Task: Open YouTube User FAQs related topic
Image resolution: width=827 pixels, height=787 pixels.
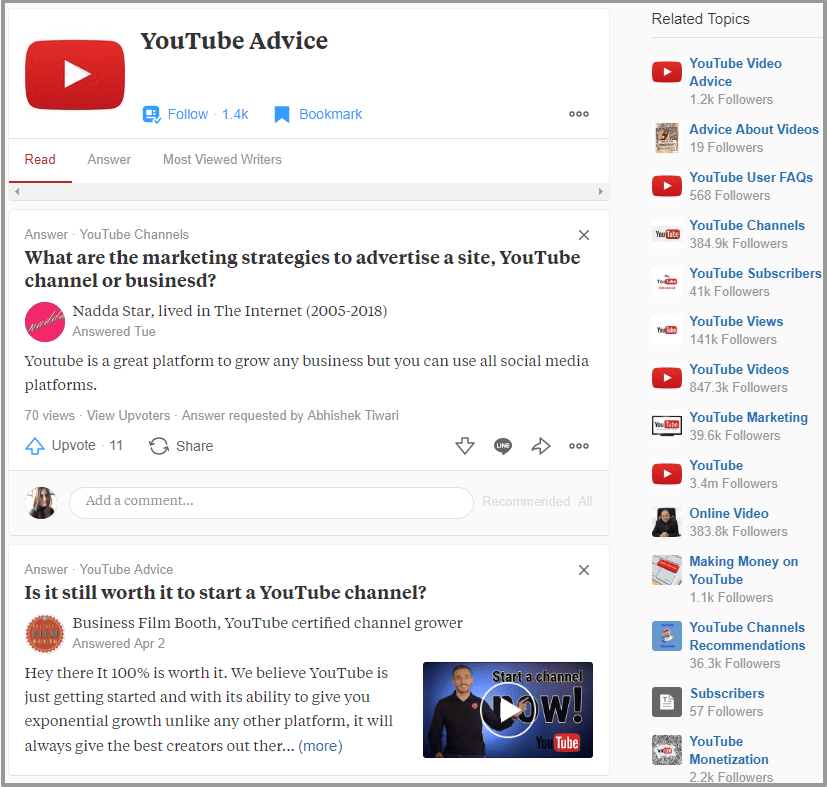Action: pos(751,177)
